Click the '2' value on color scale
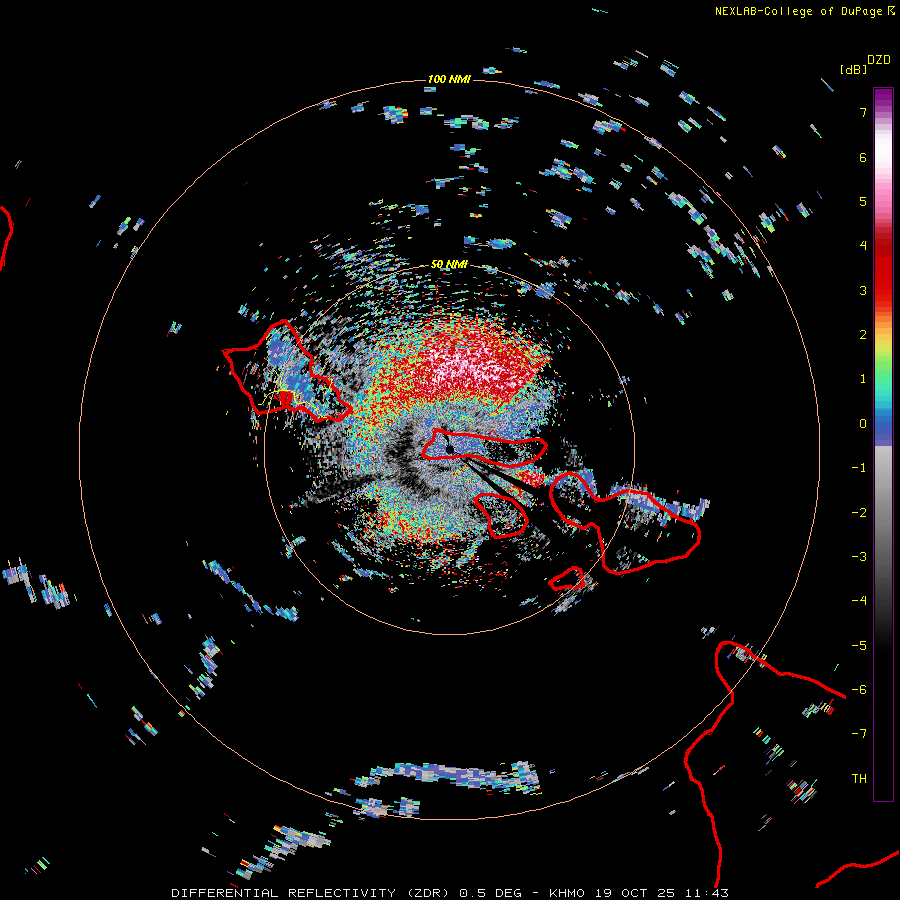 coord(863,335)
